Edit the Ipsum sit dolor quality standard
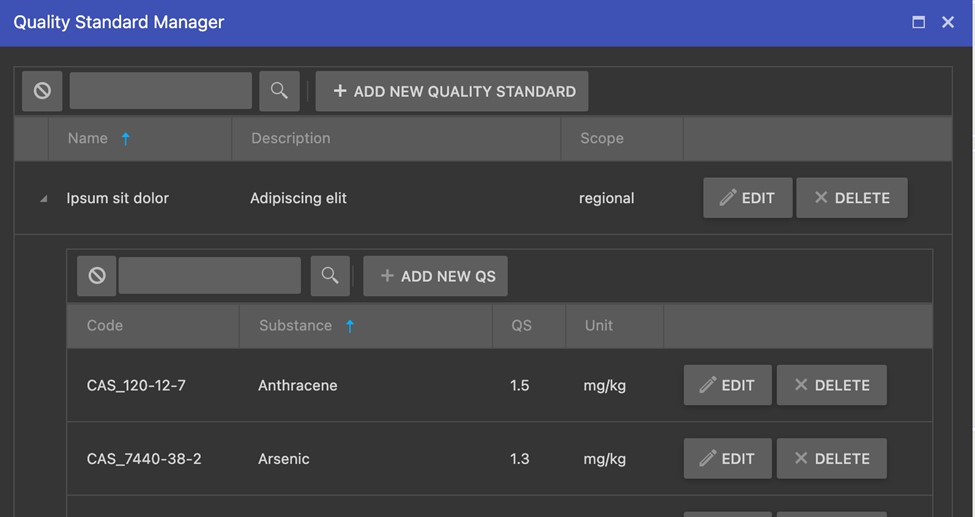Viewport: 975px width, 517px height. 748,198
